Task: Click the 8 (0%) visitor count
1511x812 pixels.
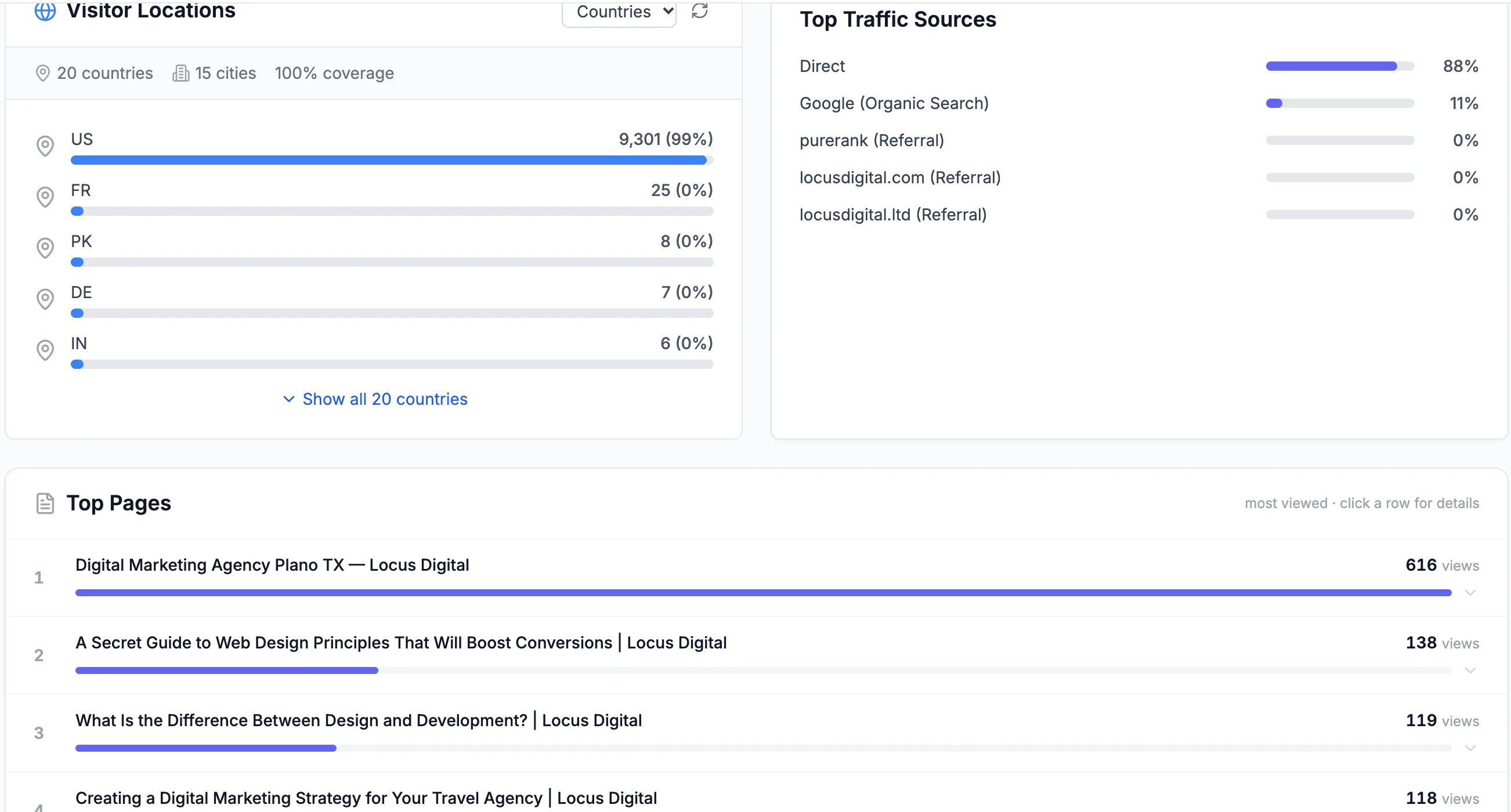Action: tap(686, 241)
